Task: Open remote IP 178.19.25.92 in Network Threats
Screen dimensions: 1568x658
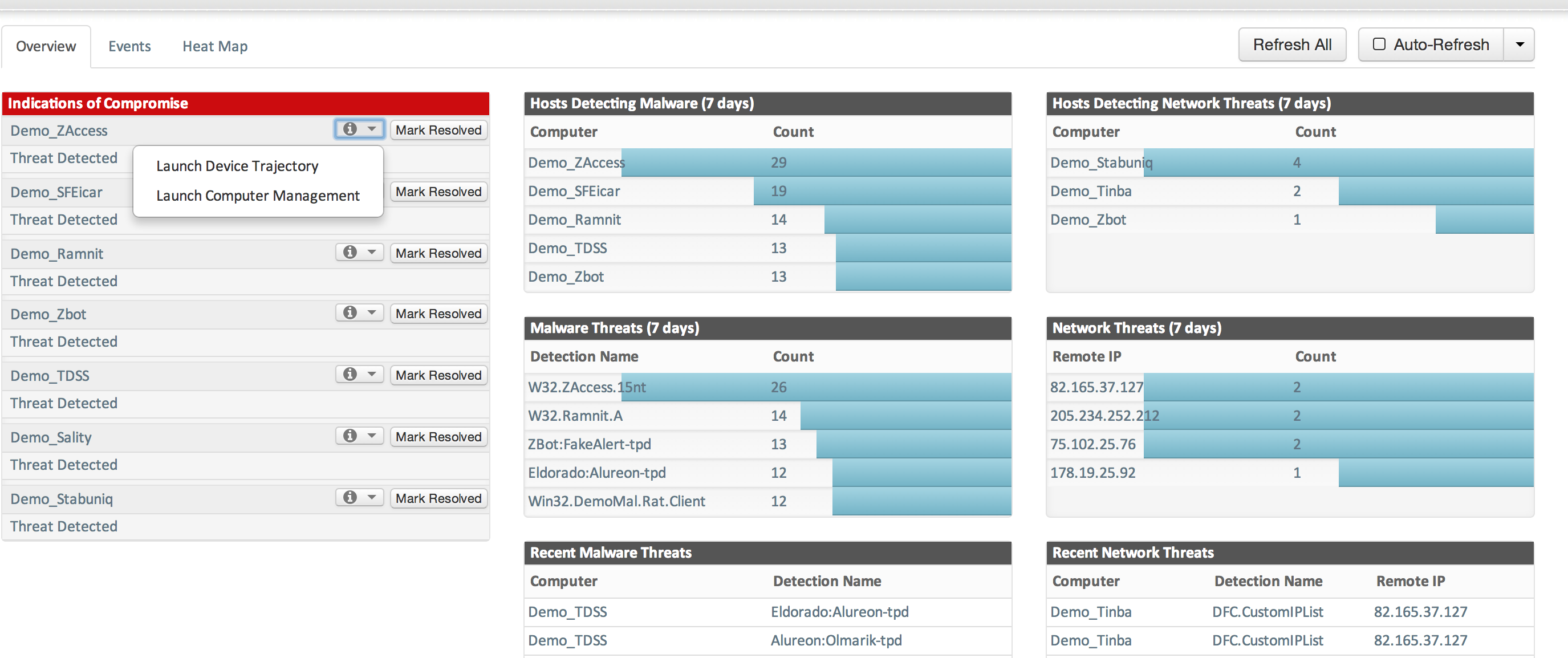Action: (x=1092, y=473)
